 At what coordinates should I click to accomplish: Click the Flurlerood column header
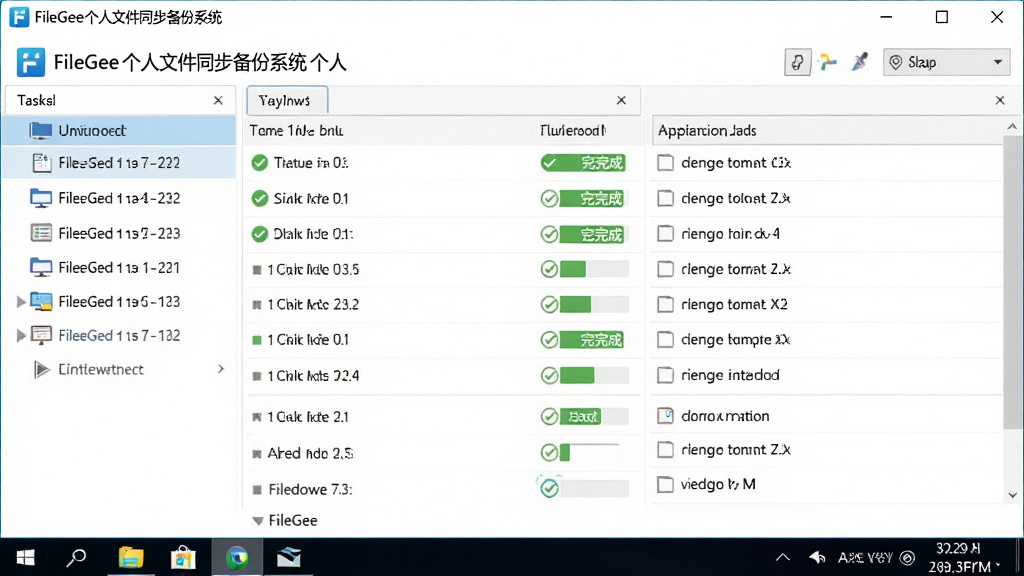coord(573,131)
